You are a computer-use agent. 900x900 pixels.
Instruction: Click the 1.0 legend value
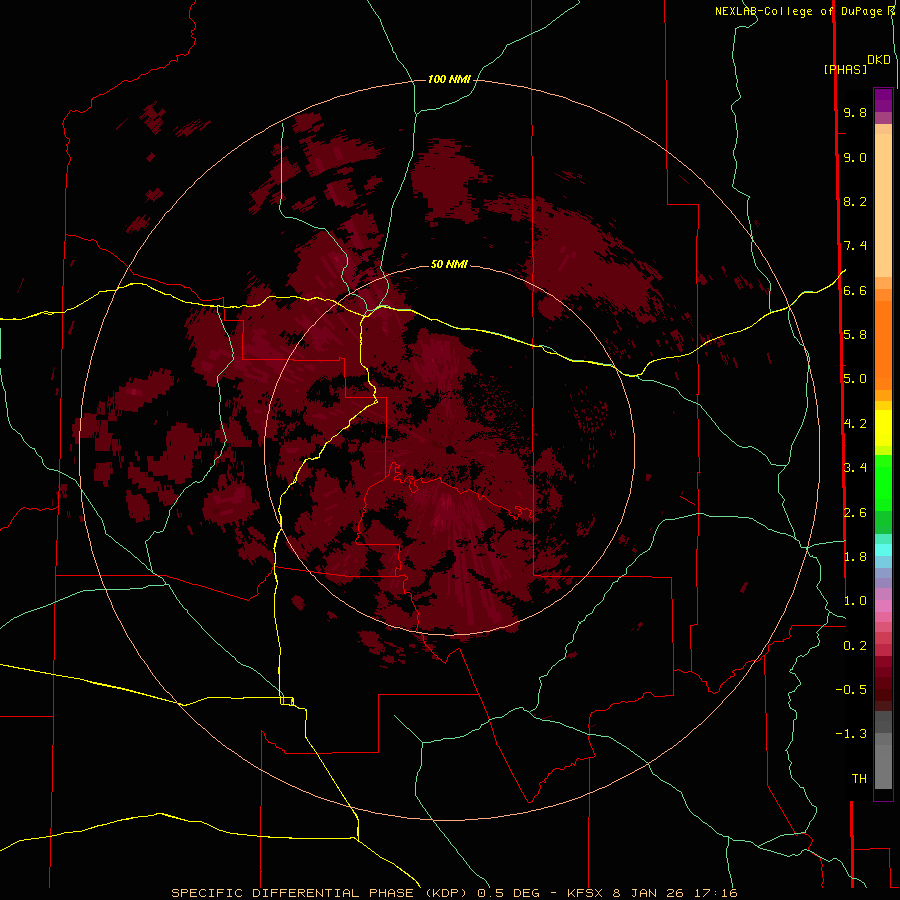pyautogui.click(x=855, y=601)
